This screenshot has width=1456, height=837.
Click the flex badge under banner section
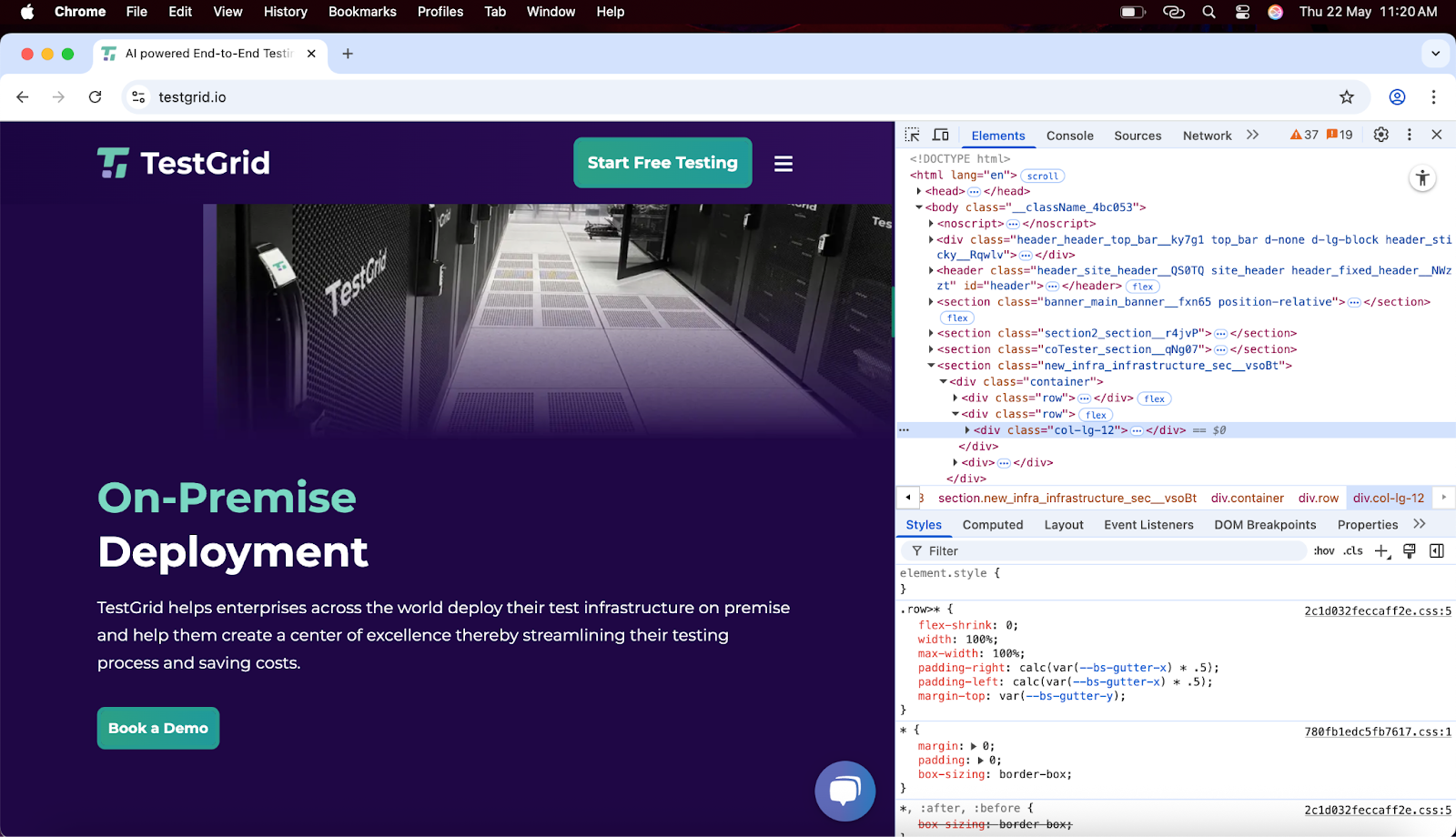pyautogui.click(x=957, y=318)
